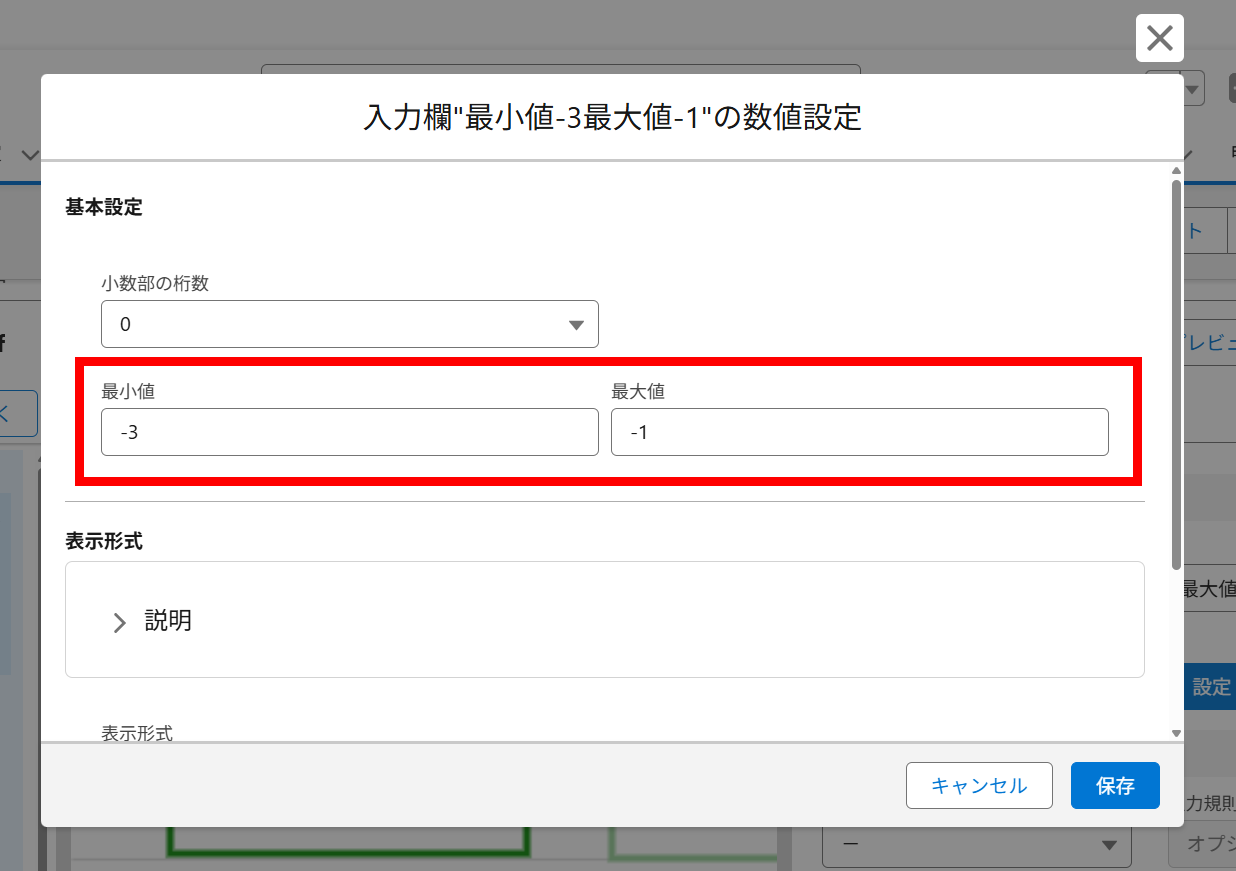Open the 小数部の桁数 combo box
1236x871 pixels.
coord(350,324)
